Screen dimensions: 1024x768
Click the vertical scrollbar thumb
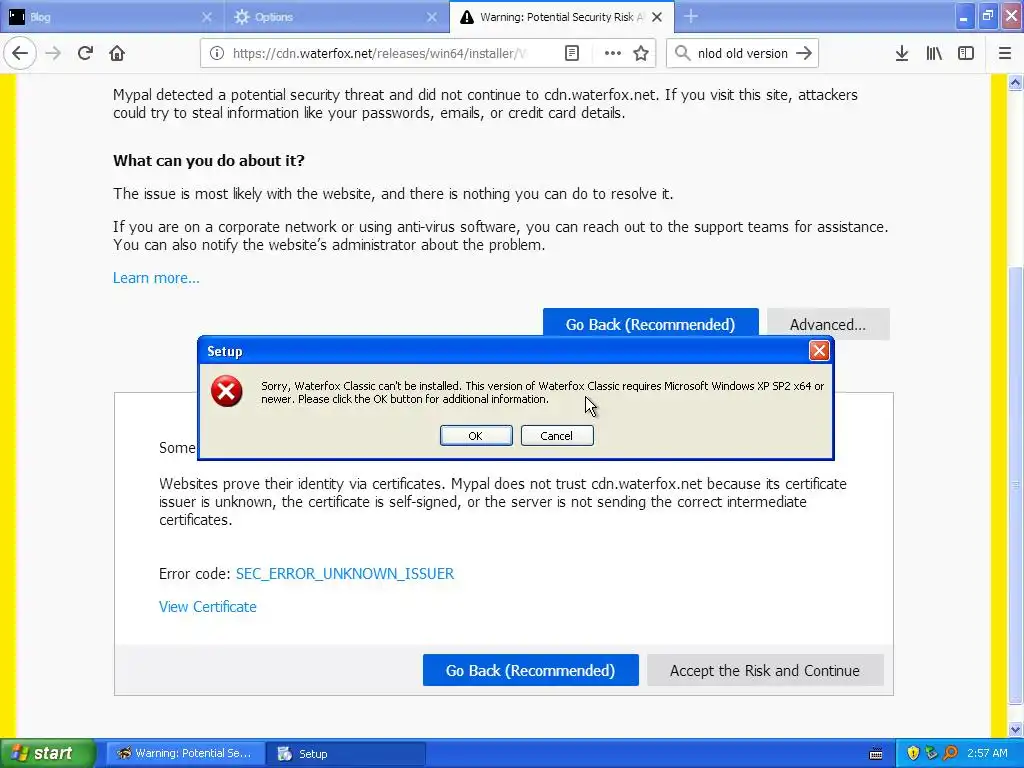[1015, 487]
